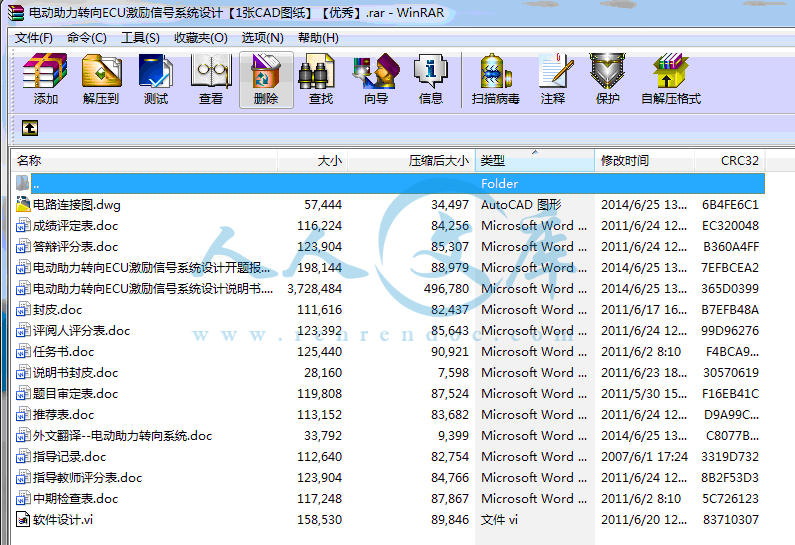Screen dimensions: 795x545
Task: Go up one level with the arrow button
Action: tap(30, 128)
